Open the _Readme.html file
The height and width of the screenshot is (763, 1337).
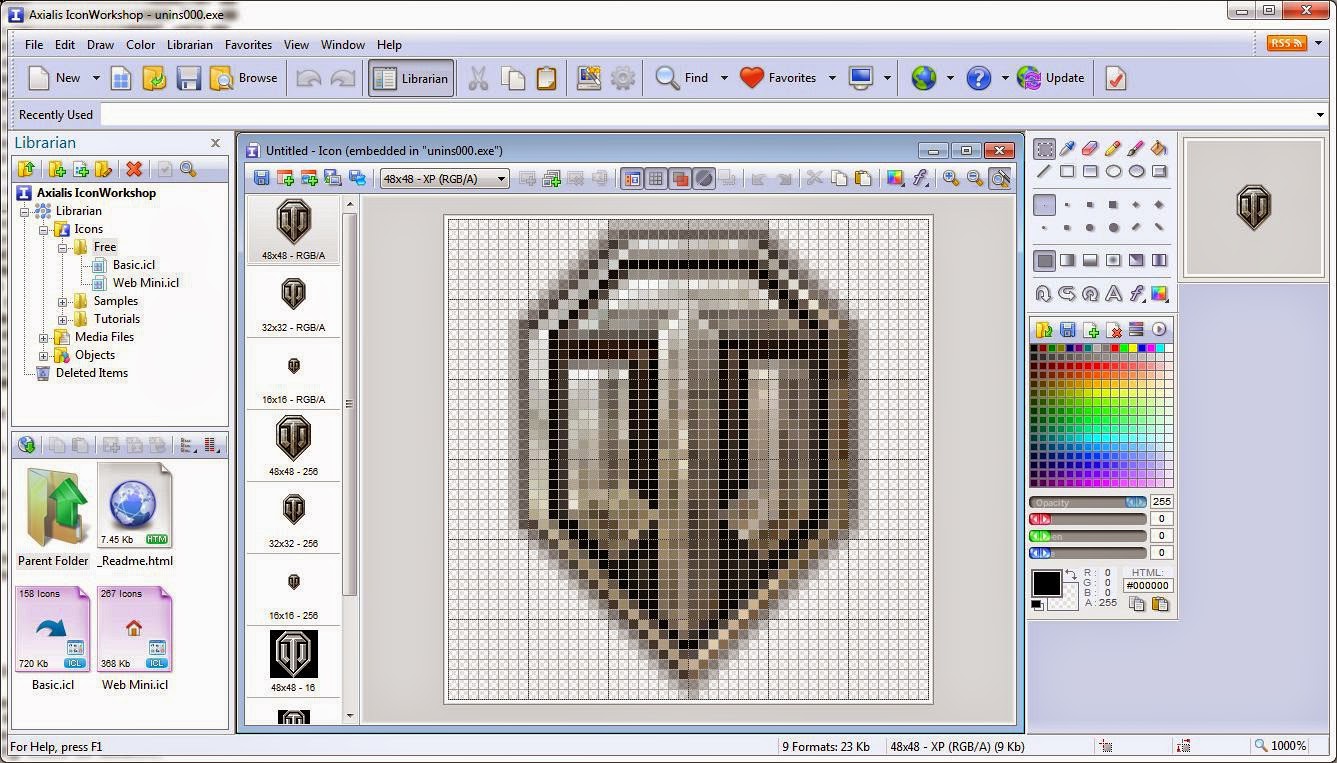[x=135, y=505]
